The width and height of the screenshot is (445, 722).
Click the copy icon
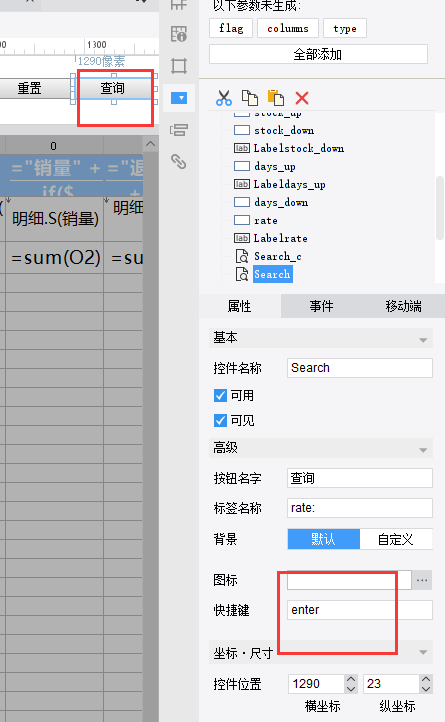[250, 98]
